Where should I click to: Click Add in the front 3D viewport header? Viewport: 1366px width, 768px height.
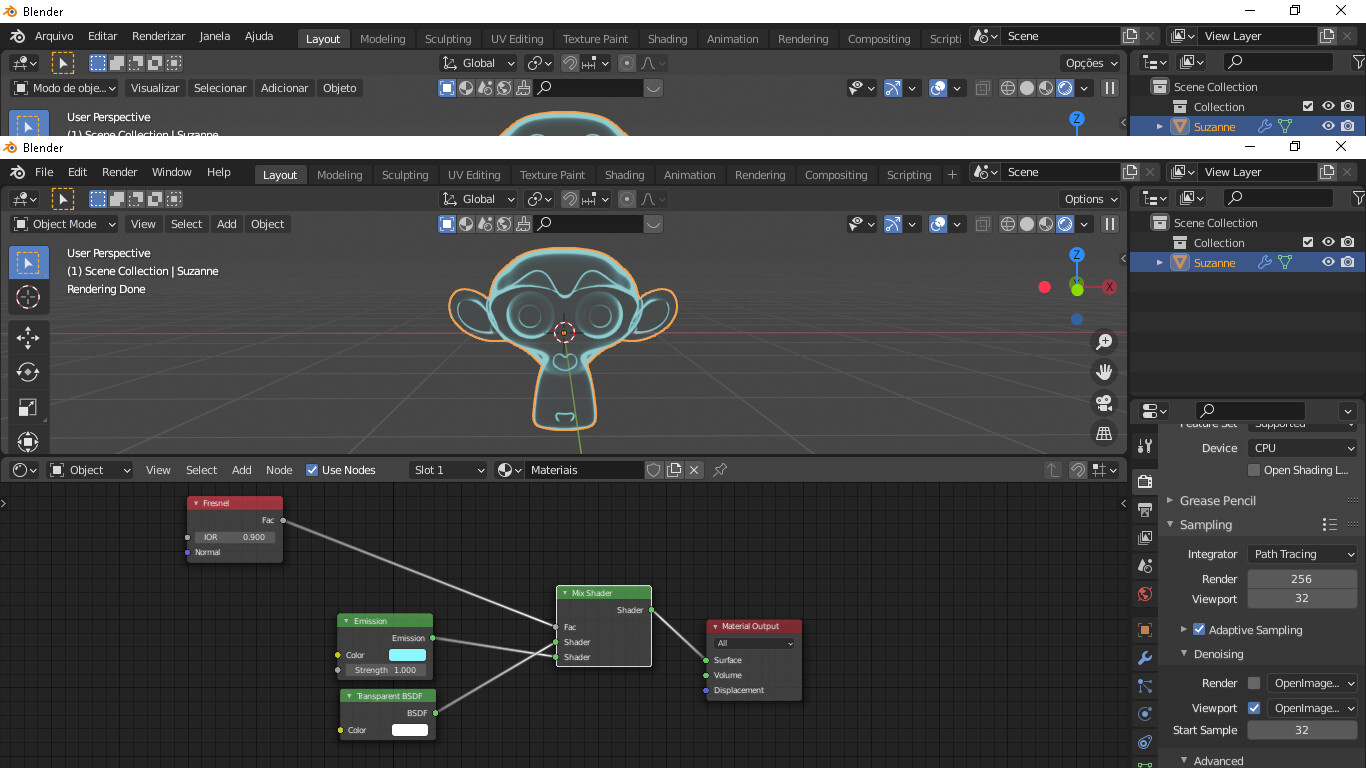(227, 224)
